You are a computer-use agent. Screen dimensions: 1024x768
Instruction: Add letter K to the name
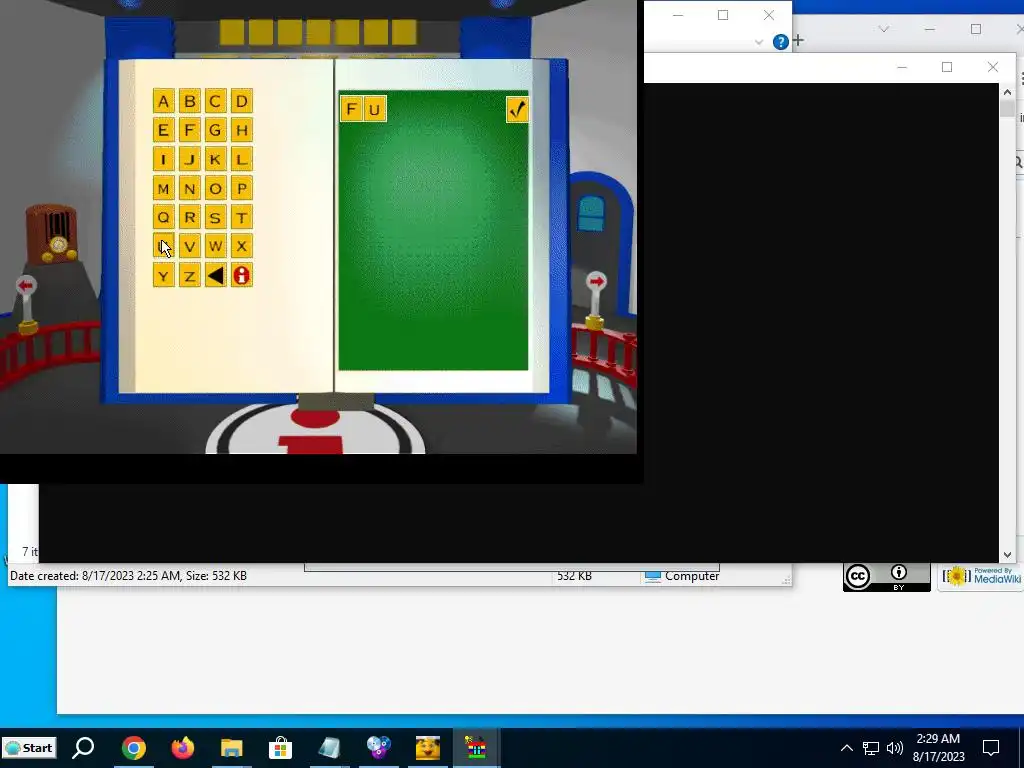tap(216, 159)
